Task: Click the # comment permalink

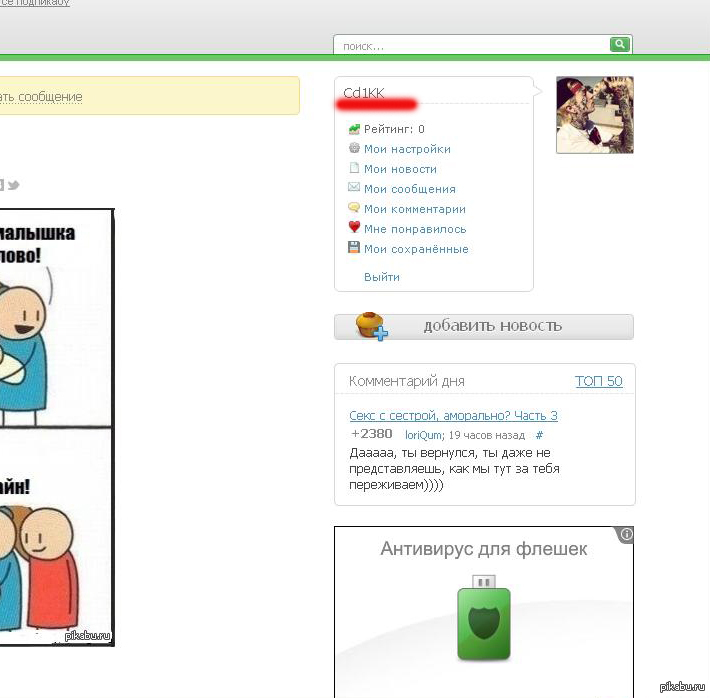Action: pyautogui.click(x=539, y=435)
